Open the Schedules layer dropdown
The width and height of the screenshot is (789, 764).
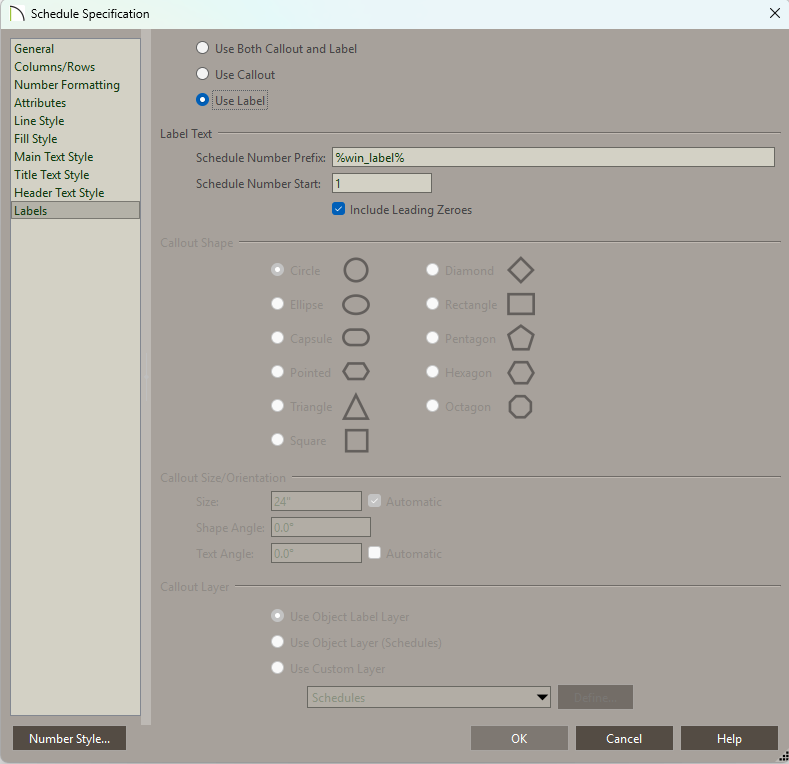429,697
